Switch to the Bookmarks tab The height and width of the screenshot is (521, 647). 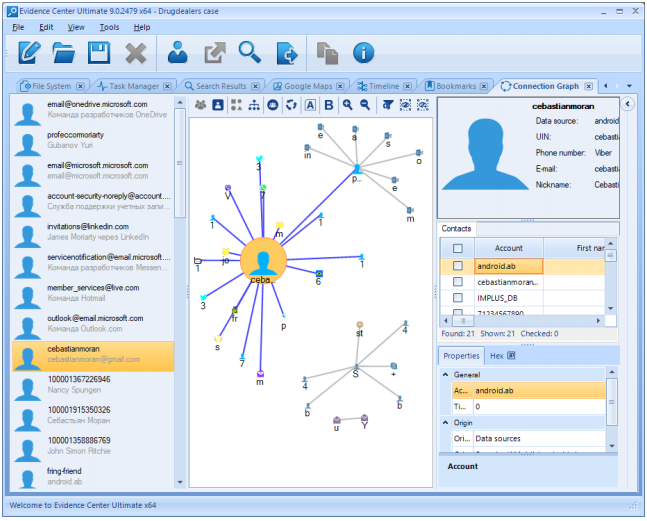coord(456,86)
